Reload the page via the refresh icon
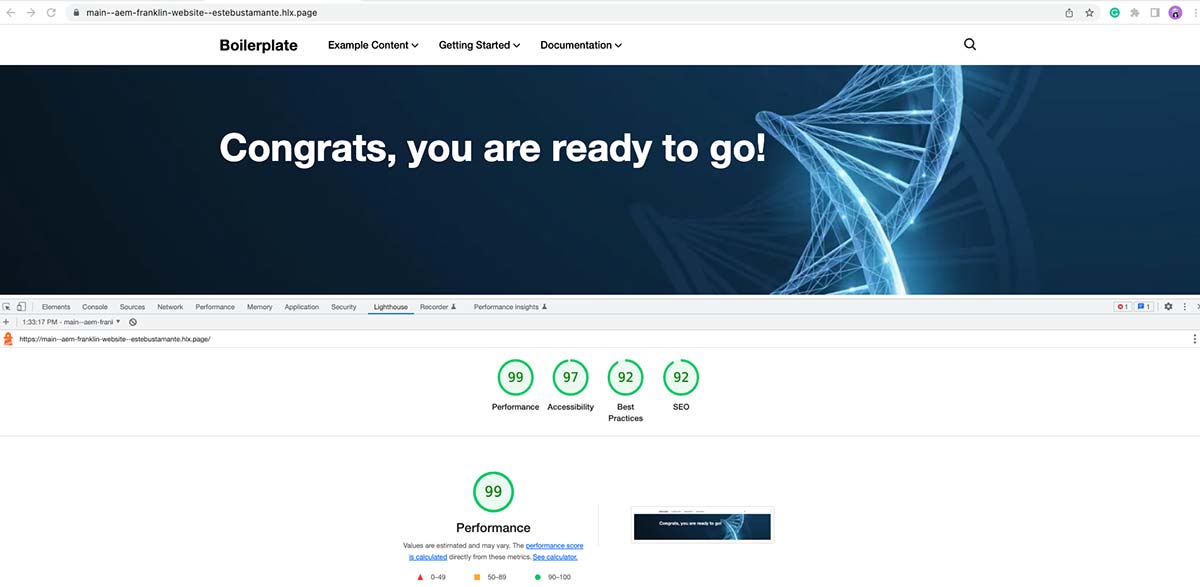 pyautogui.click(x=52, y=12)
